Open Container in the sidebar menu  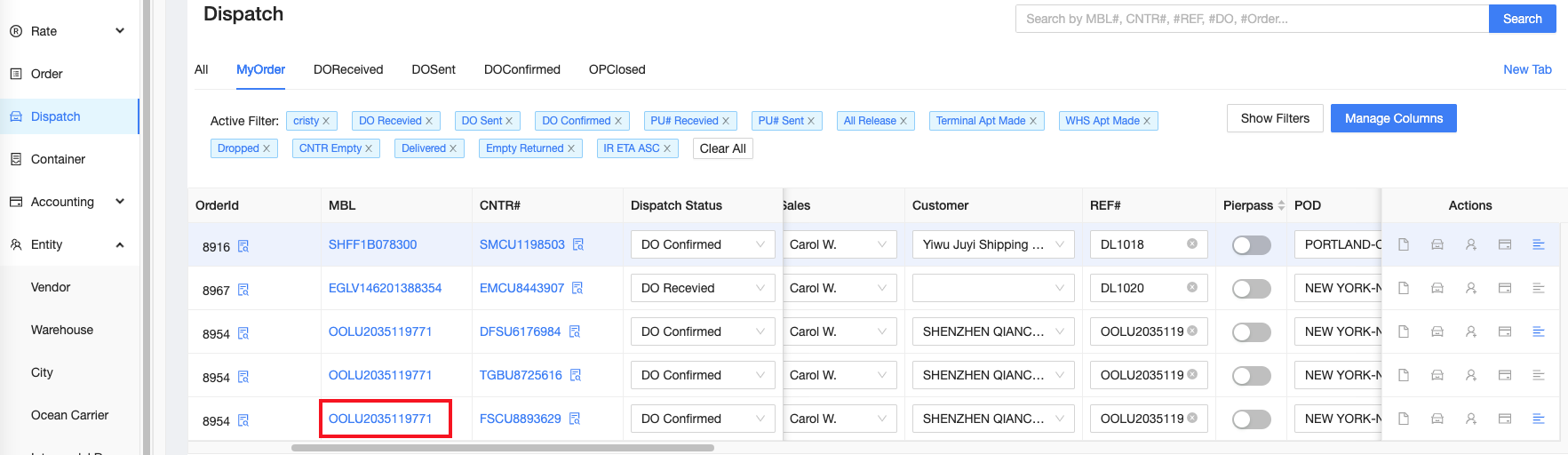pos(58,159)
